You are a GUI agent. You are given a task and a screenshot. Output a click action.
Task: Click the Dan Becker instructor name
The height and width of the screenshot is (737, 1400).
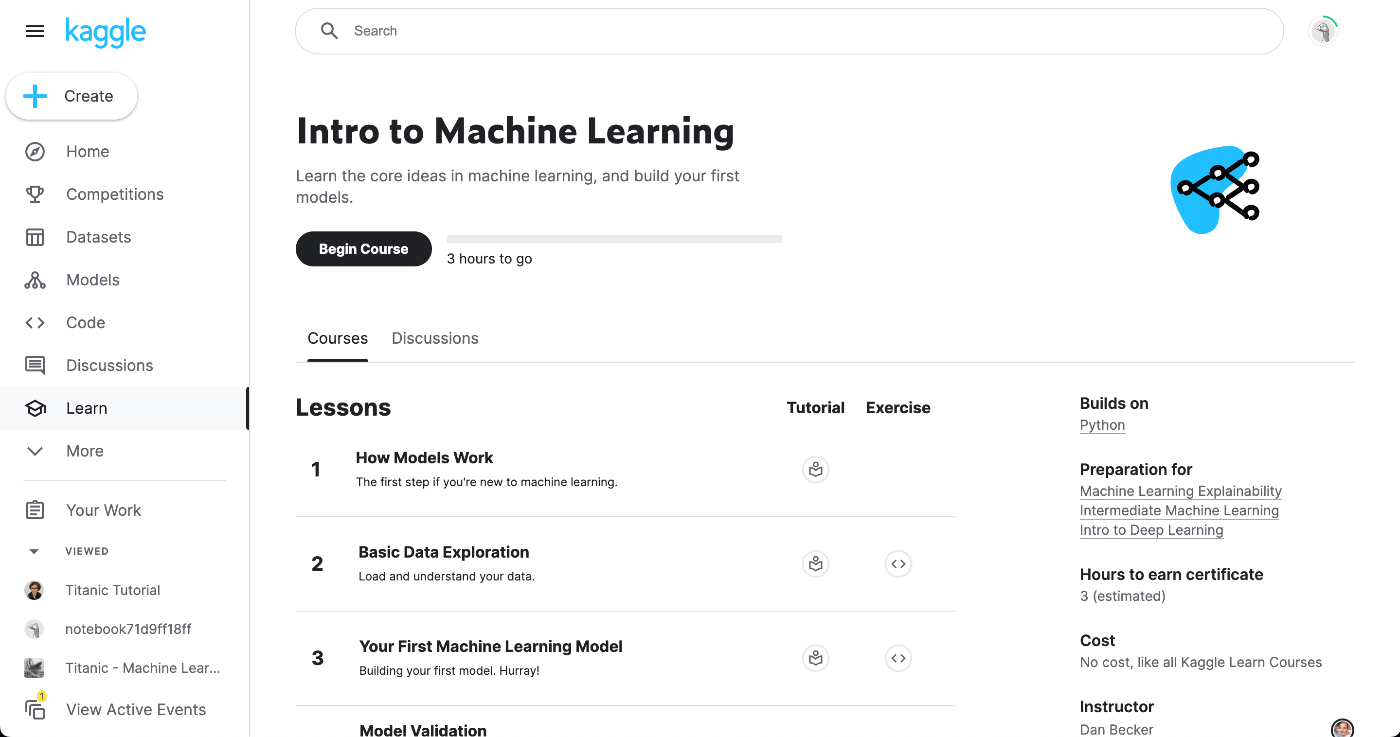[x=1116, y=729]
